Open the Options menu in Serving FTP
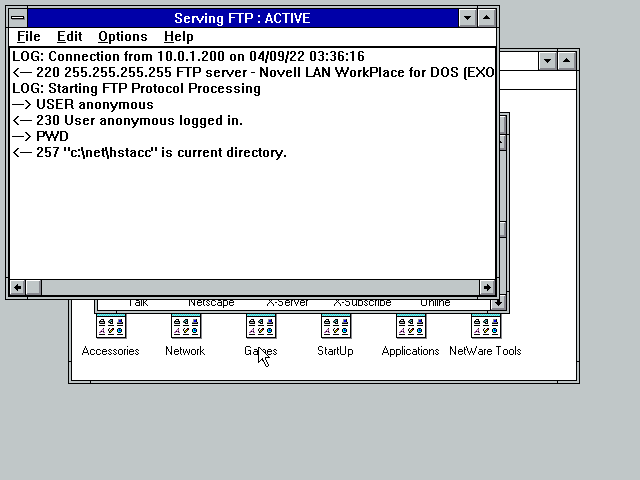640x480 pixels. pos(122,37)
